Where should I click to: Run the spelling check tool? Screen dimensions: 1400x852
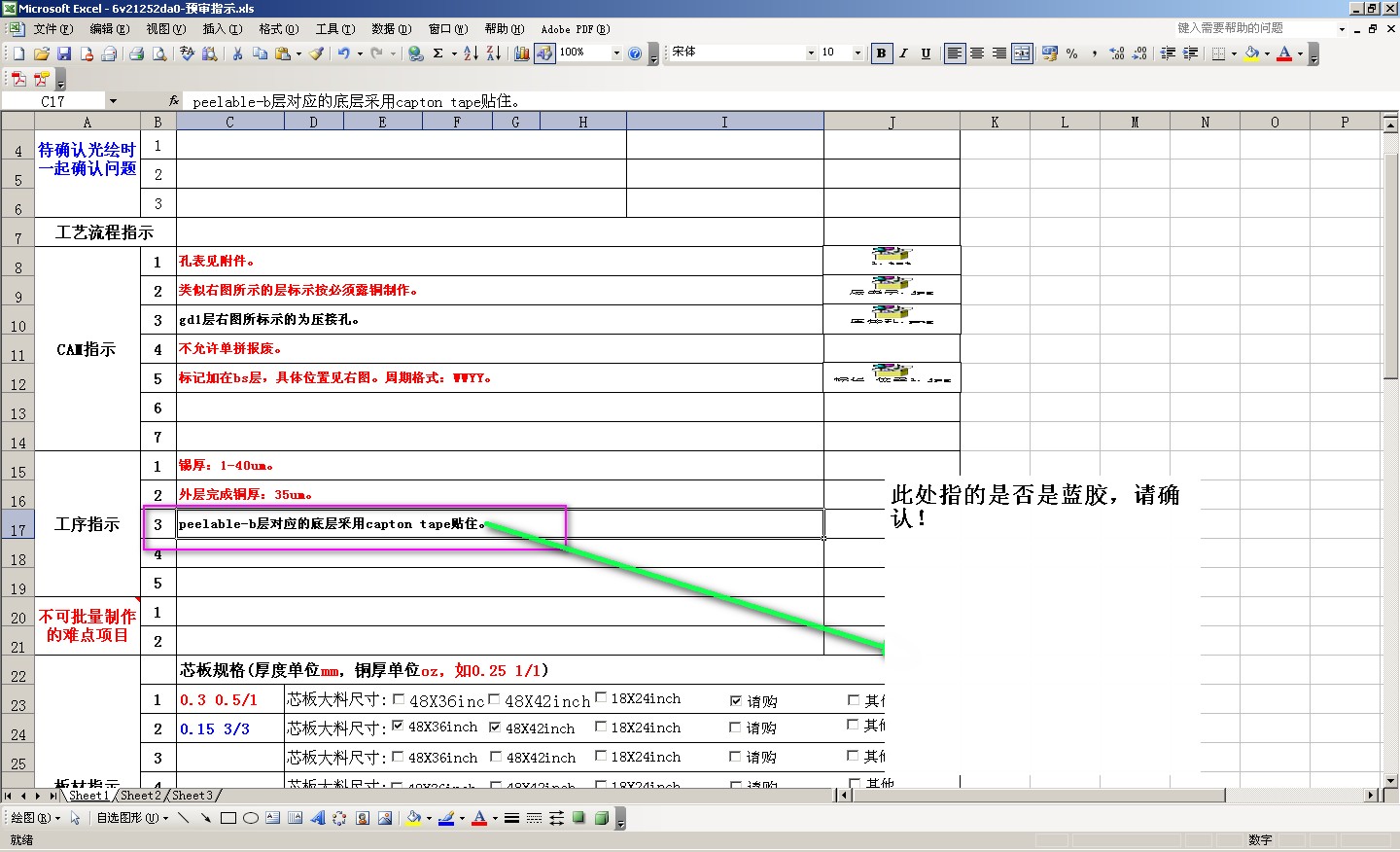(187, 53)
